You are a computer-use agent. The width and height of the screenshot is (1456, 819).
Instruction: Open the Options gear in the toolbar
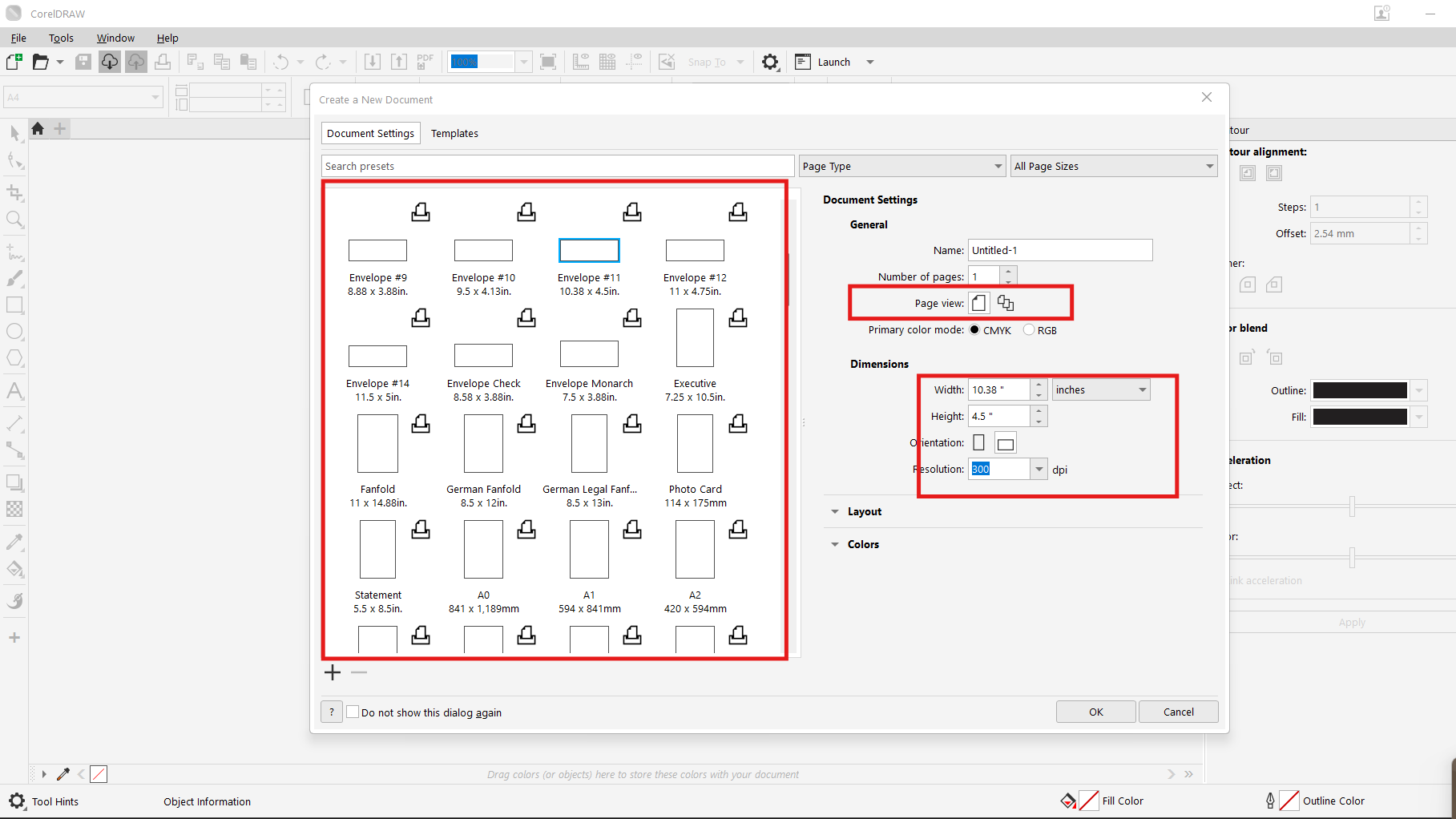[x=770, y=62]
